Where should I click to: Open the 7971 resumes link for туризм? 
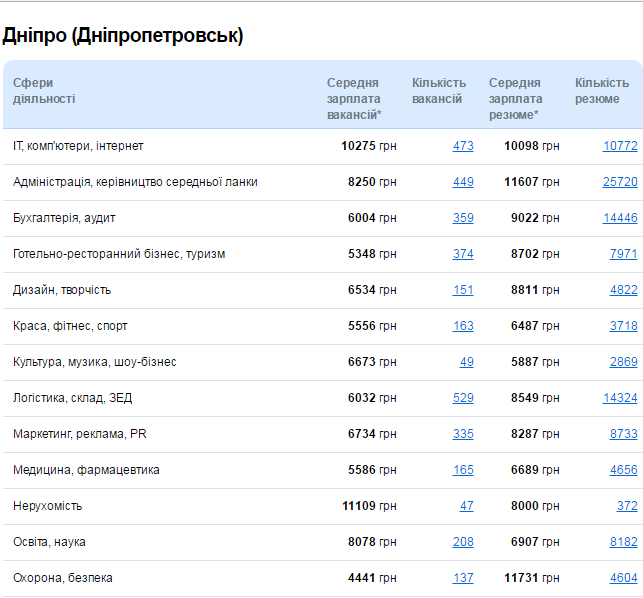point(623,254)
